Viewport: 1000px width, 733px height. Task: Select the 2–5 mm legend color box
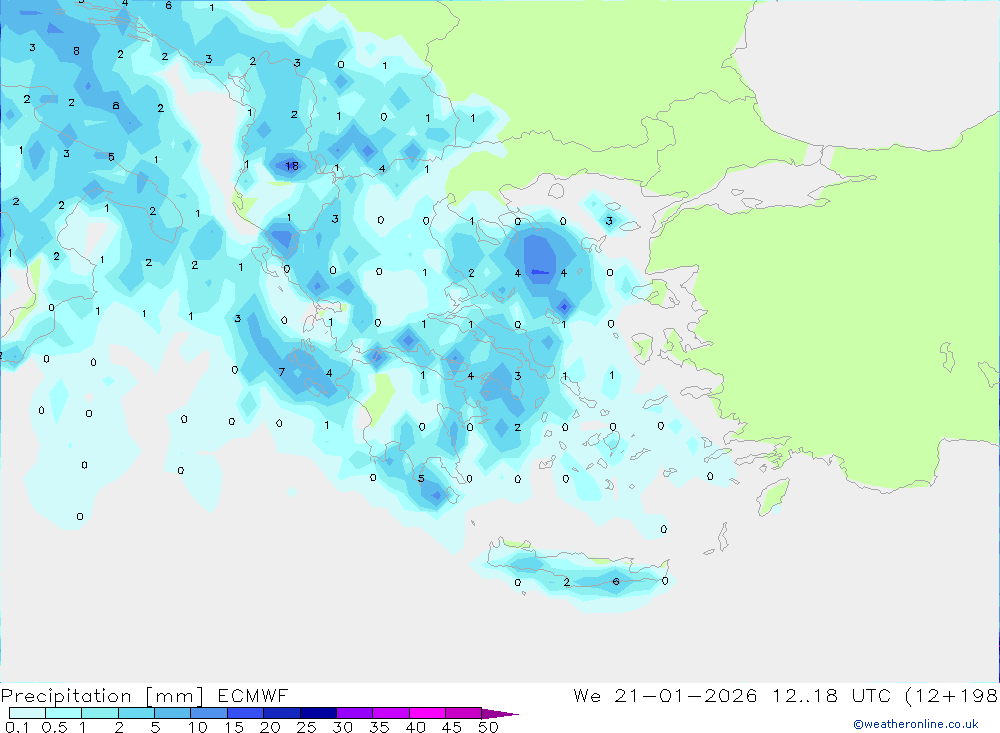pos(136,713)
